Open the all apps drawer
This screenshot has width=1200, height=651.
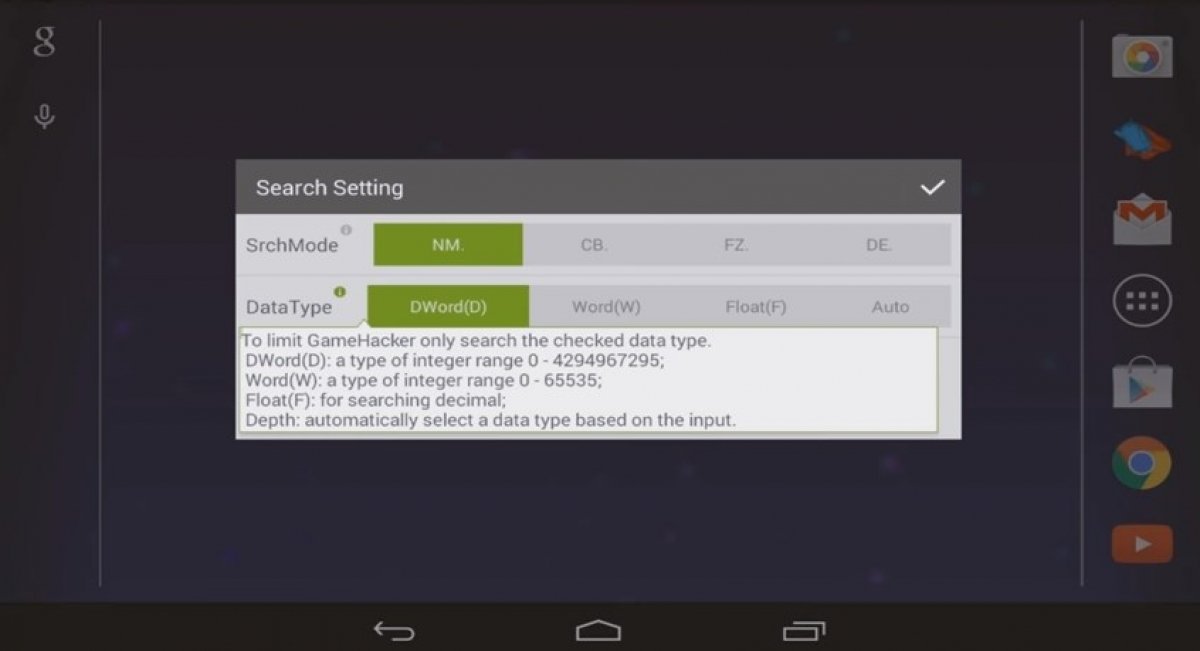(x=1142, y=300)
